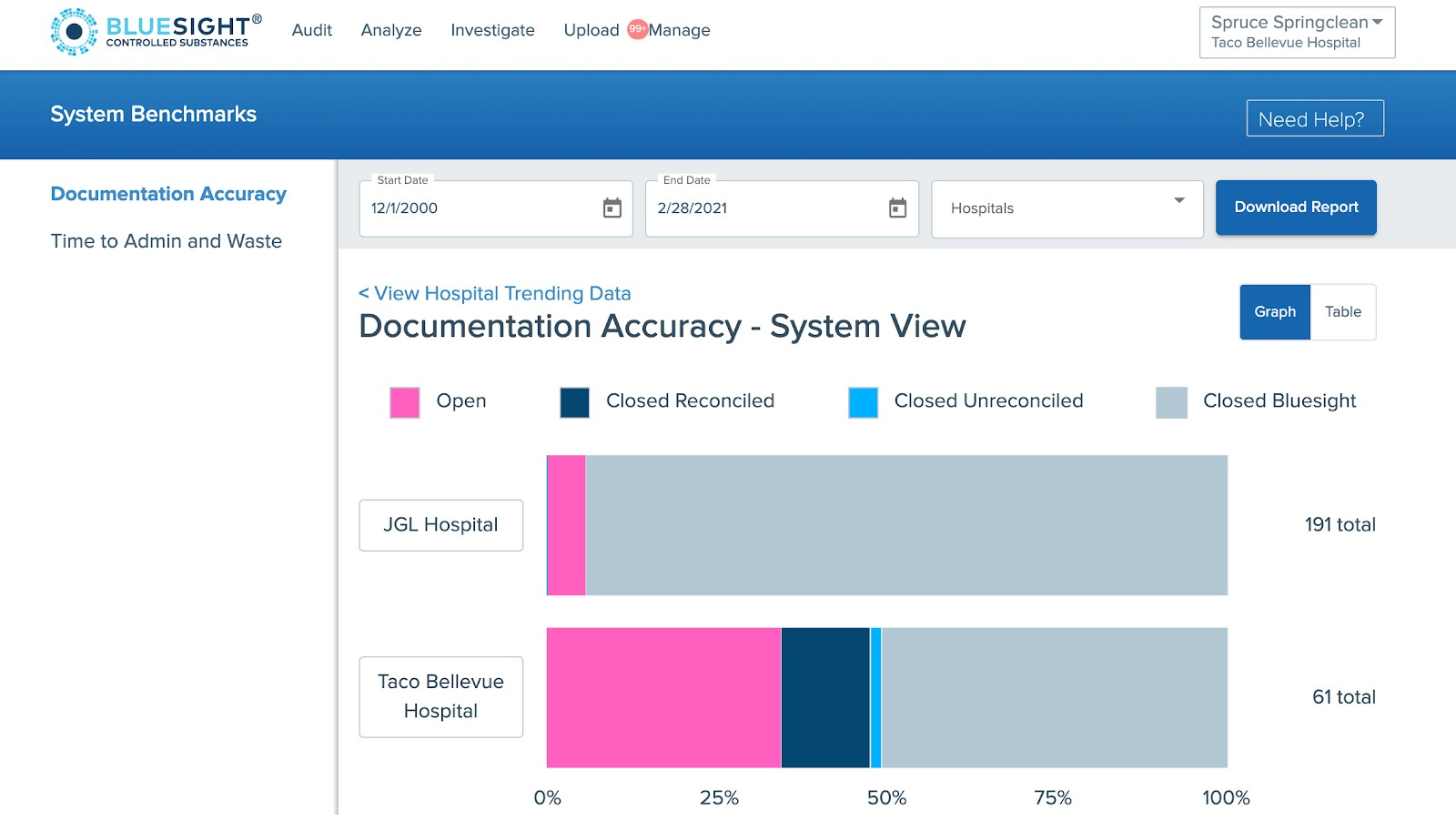
Task: Click JGL Hospital's pink Open bar segment
Action: 567,525
